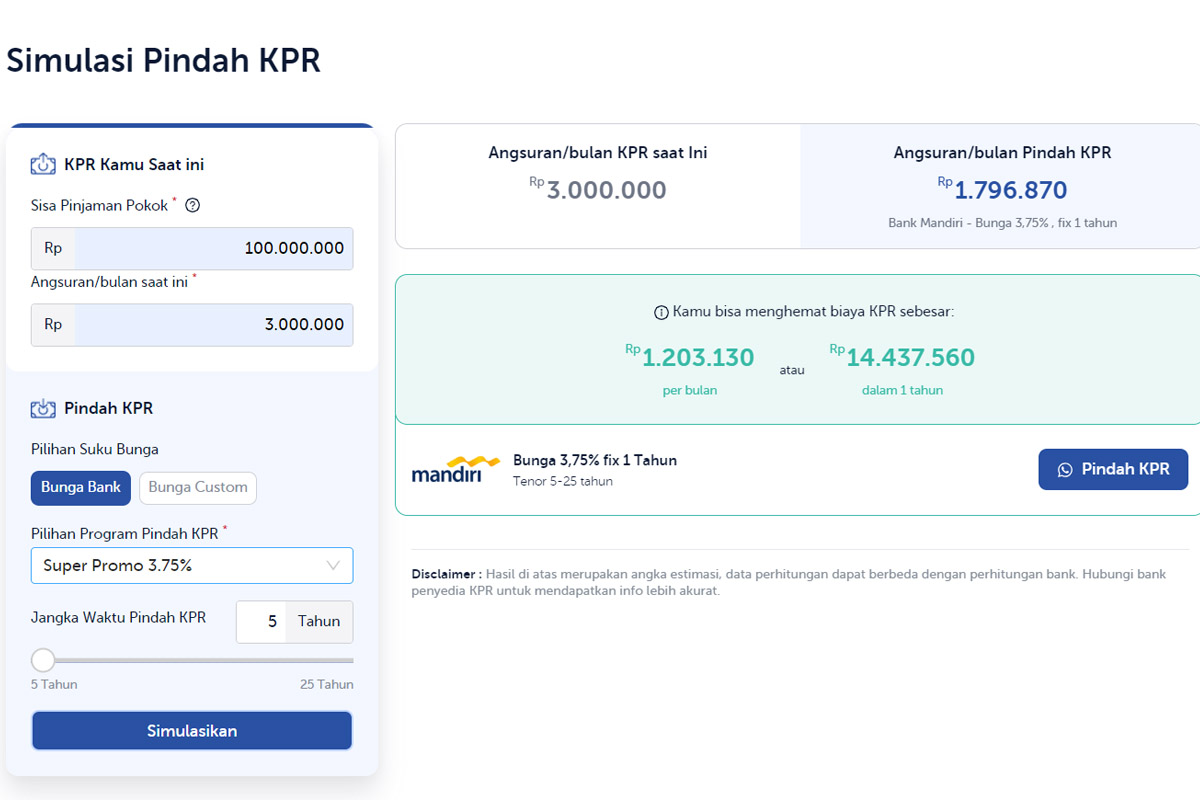Click the tenor slider handle

pos(43,660)
